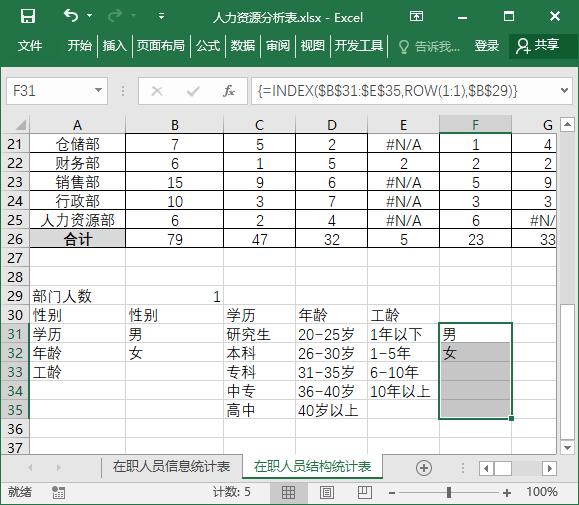
Task: Click the cell containing 20-25岁
Action: [x=331, y=334]
